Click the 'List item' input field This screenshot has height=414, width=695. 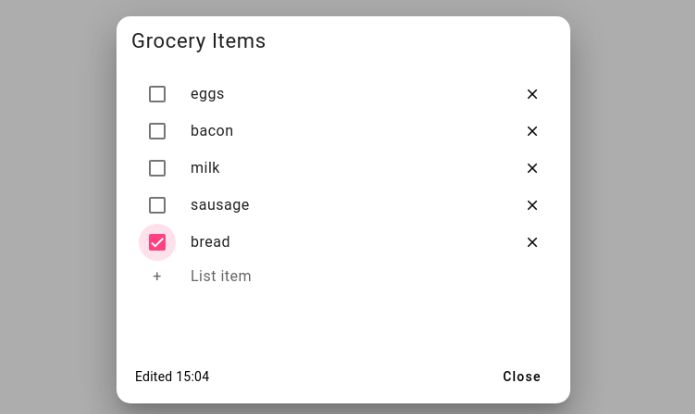click(221, 276)
